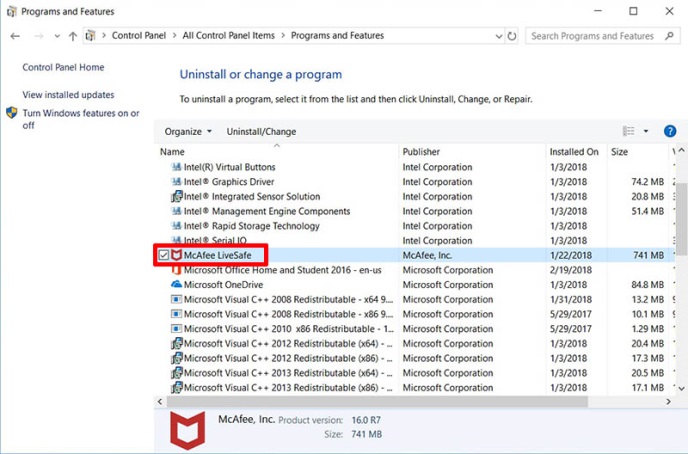Click the Visual C++ 2008 x86 Redistributable icon

click(176, 314)
